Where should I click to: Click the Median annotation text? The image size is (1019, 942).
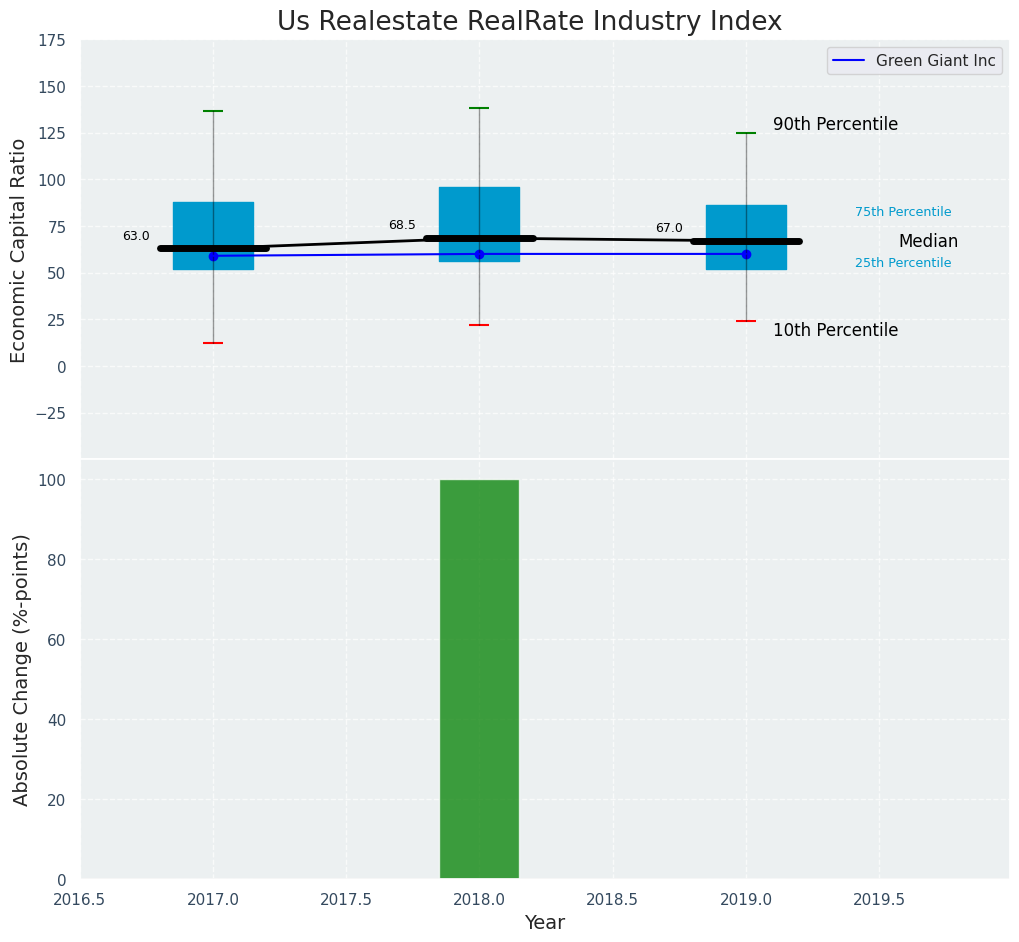pos(928,241)
